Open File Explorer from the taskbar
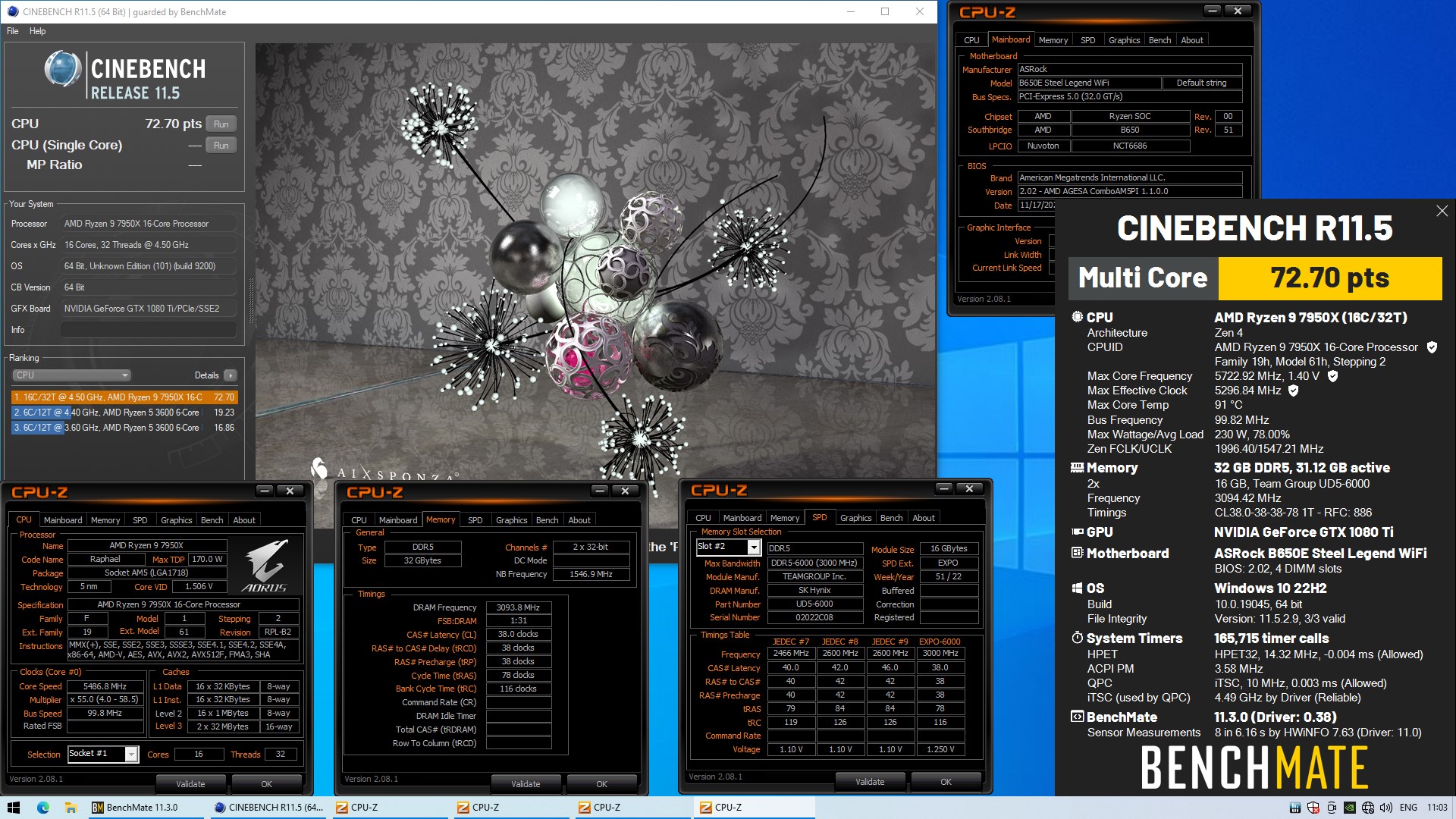Image resolution: width=1456 pixels, height=819 pixels. 71,808
